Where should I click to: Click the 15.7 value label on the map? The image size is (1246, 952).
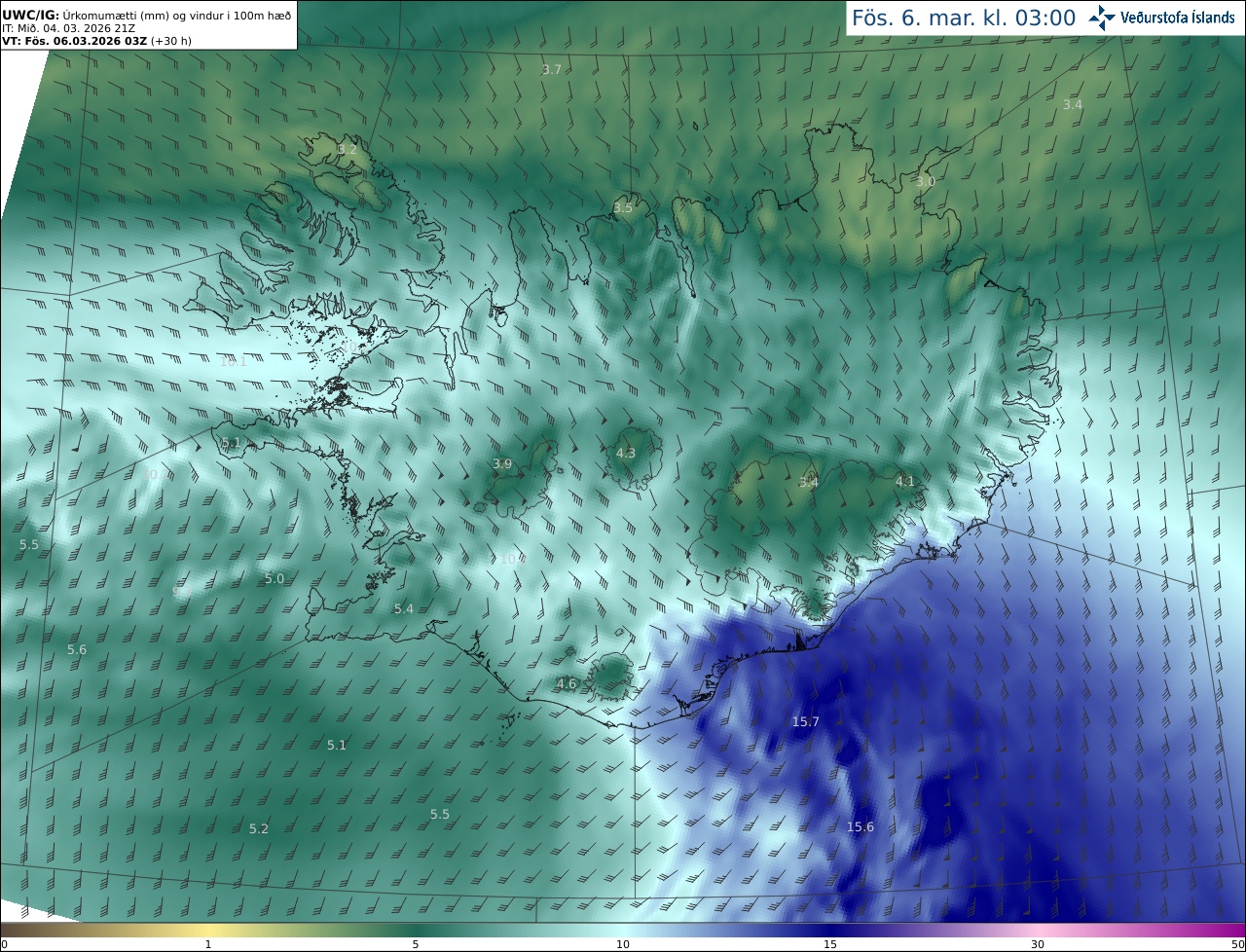click(806, 721)
